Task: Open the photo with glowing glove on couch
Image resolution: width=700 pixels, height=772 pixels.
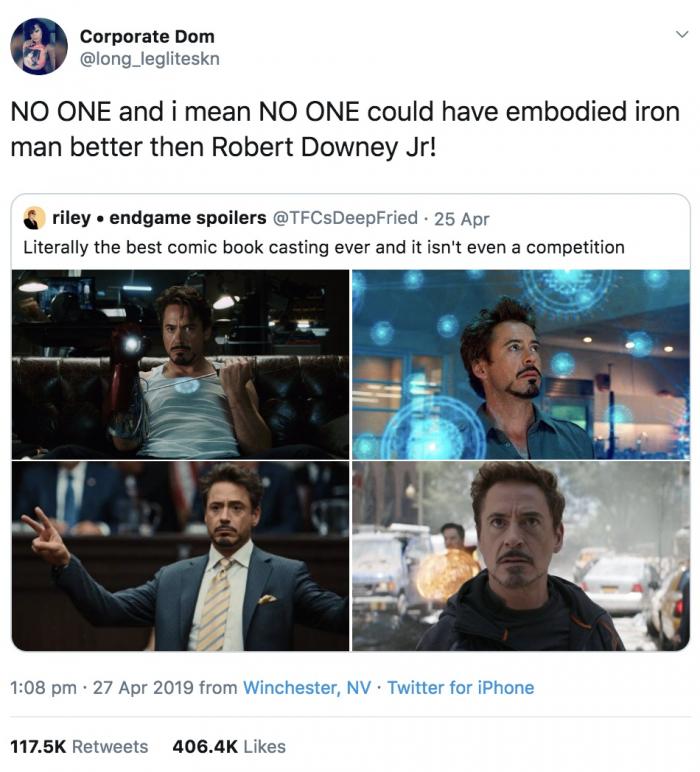Action: pos(180,364)
